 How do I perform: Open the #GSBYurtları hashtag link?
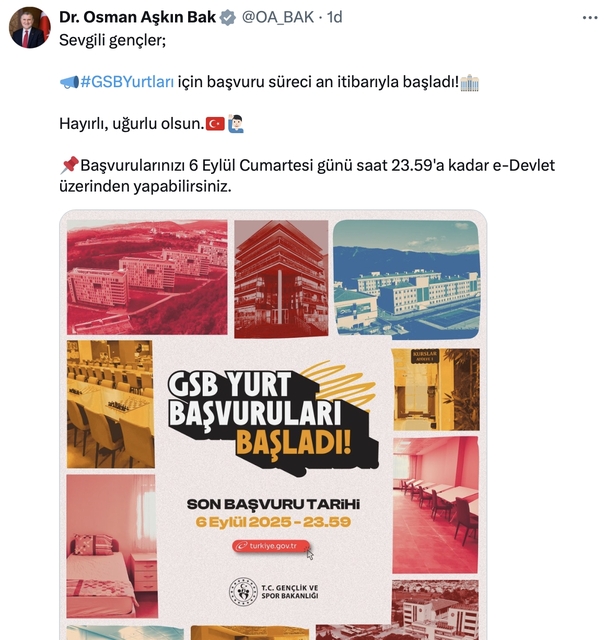pos(127,82)
